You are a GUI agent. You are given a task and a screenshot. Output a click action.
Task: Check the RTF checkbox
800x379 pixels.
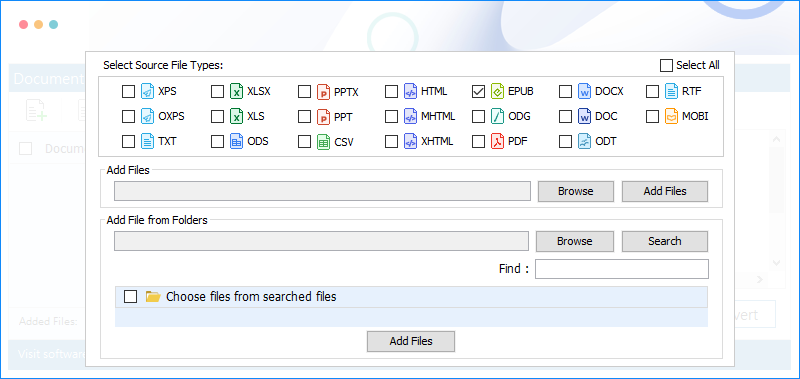[x=653, y=92]
